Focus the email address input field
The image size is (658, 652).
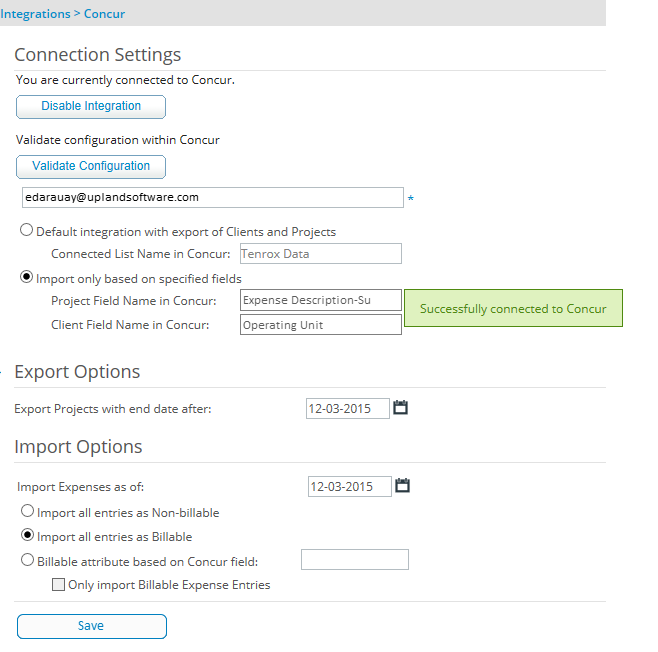[x=213, y=197]
